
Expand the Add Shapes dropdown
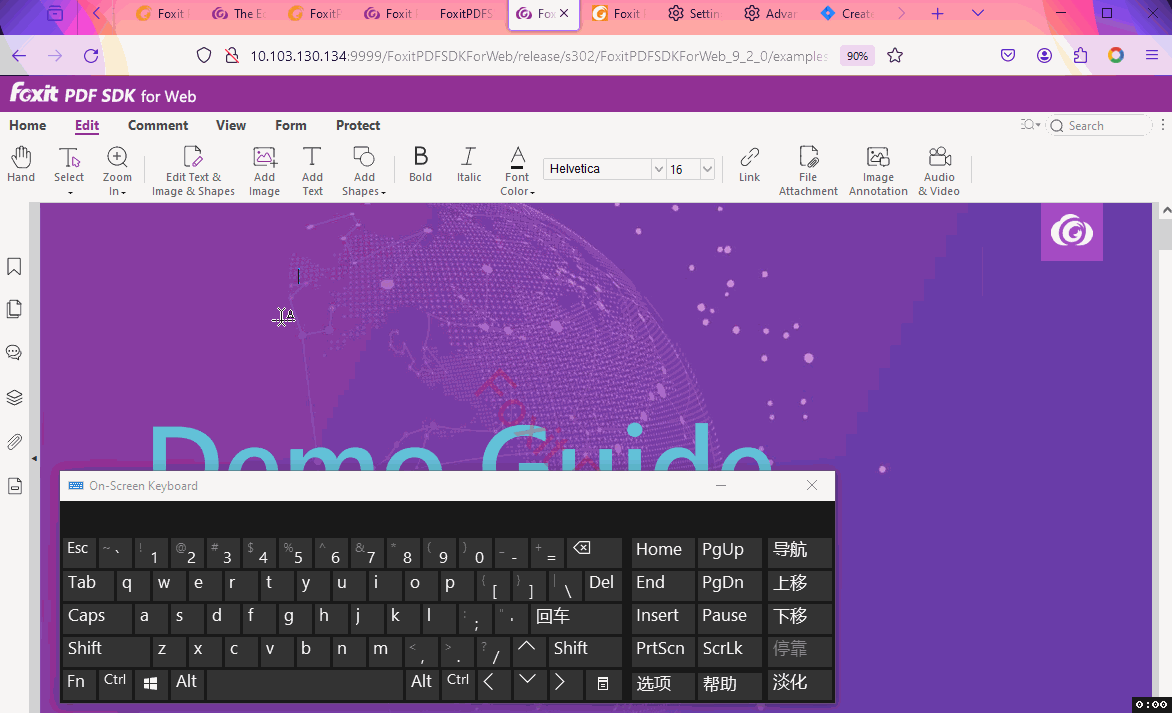pos(364,171)
